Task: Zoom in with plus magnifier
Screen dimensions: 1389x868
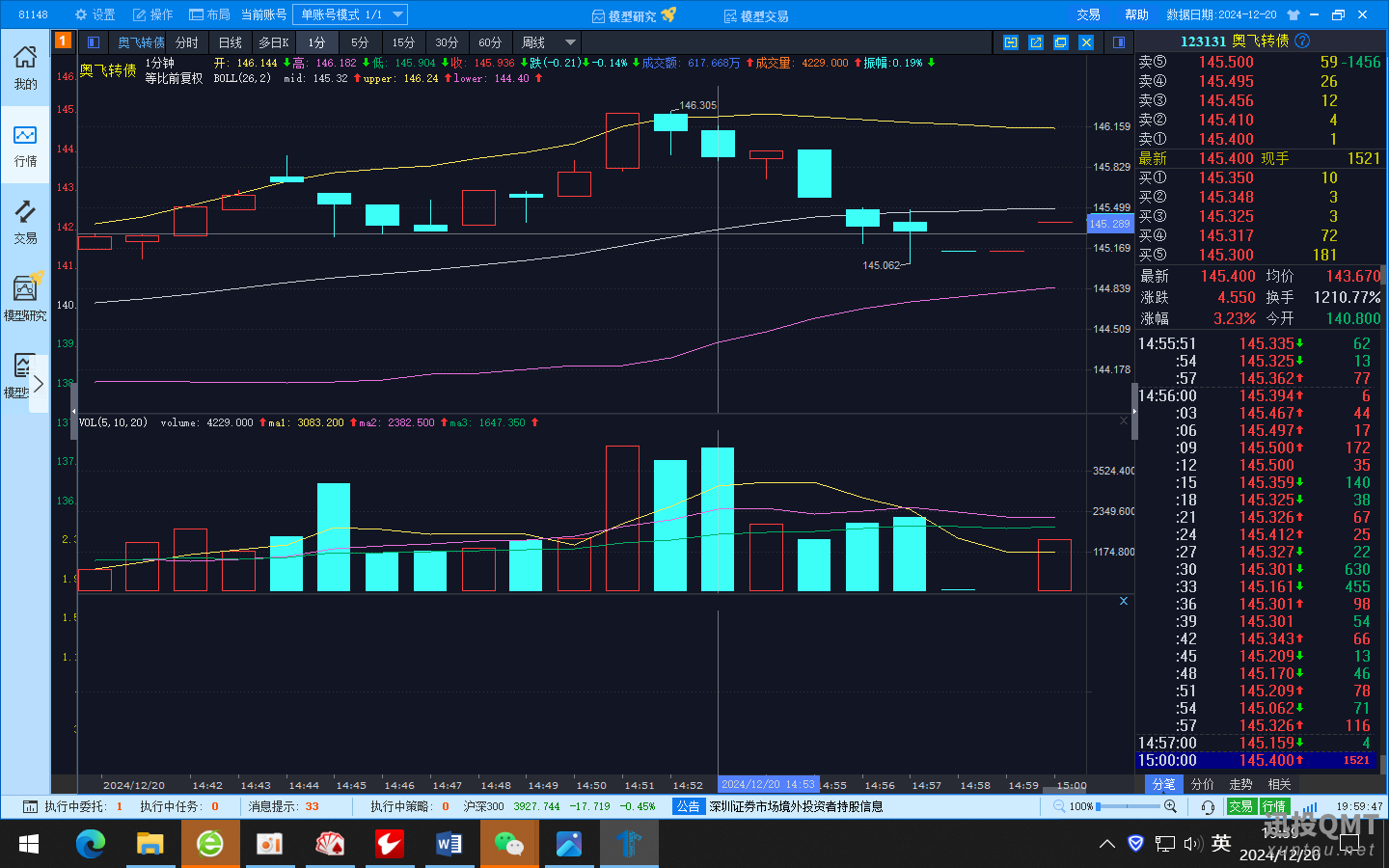Action: point(1170,806)
